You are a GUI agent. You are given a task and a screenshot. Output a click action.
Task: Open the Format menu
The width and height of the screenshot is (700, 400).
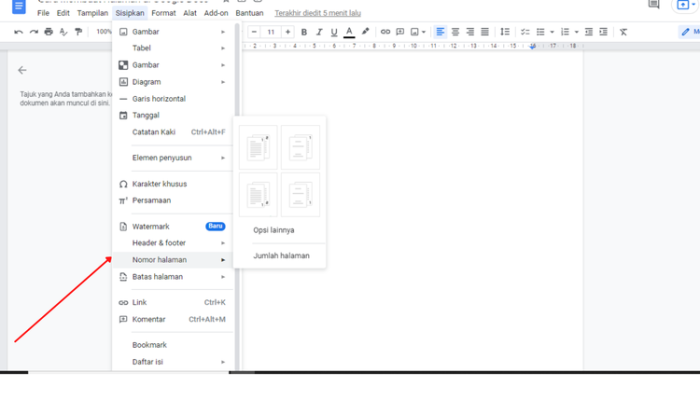point(163,13)
